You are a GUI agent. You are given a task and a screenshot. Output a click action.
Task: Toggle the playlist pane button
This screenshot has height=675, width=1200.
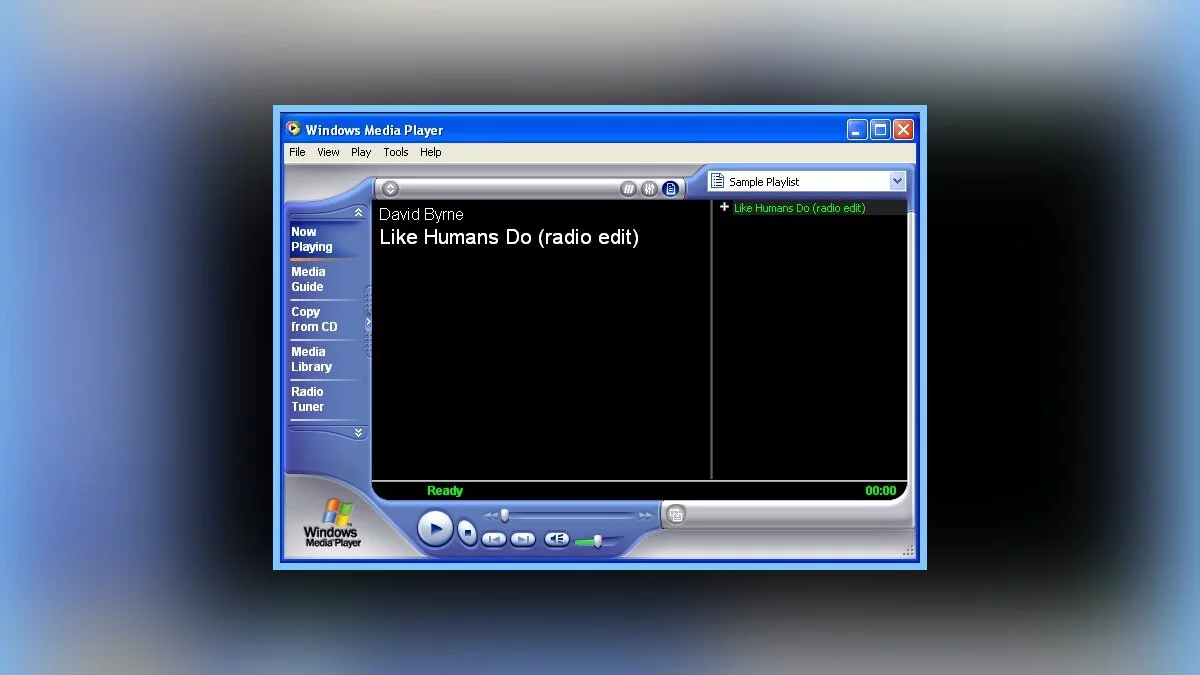coord(670,189)
